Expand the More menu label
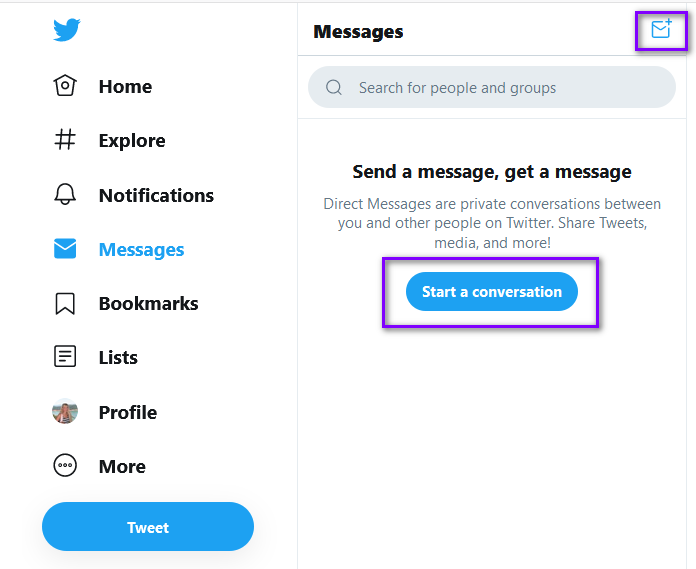696x569 pixels. 122,466
